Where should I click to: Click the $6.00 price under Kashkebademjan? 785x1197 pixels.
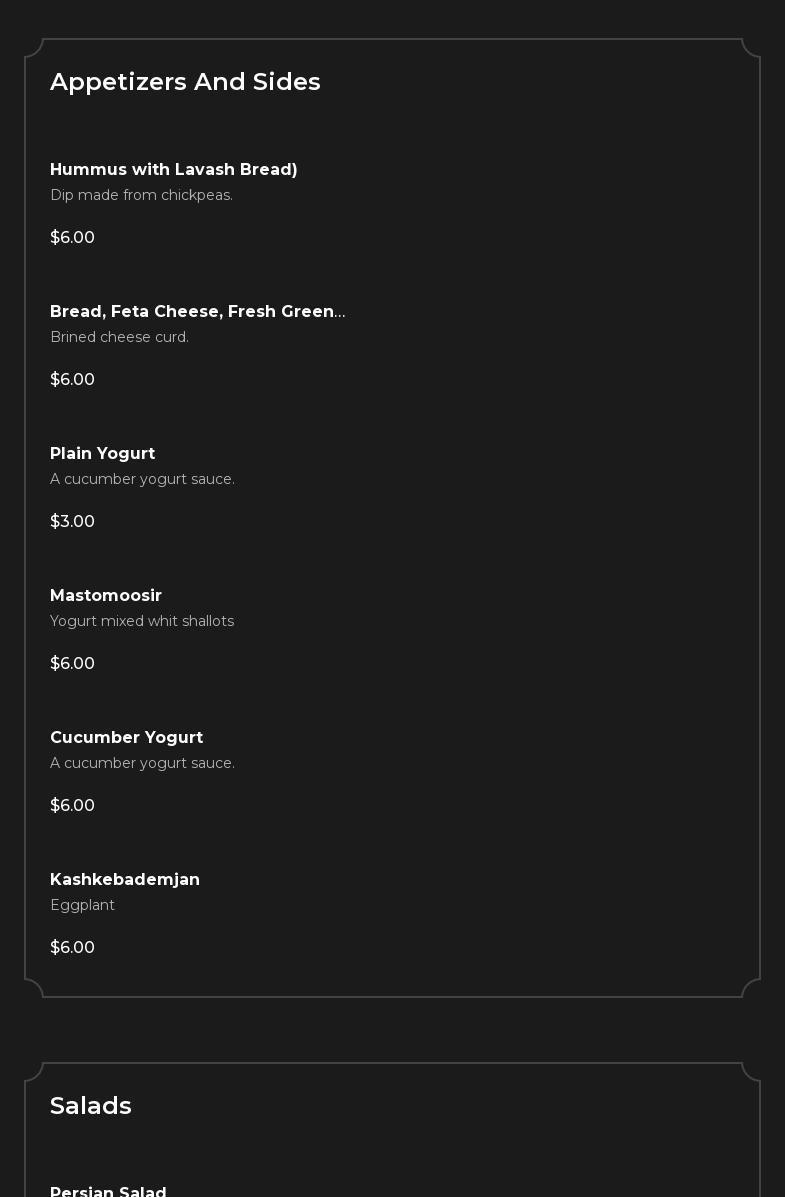coord(72,948)
